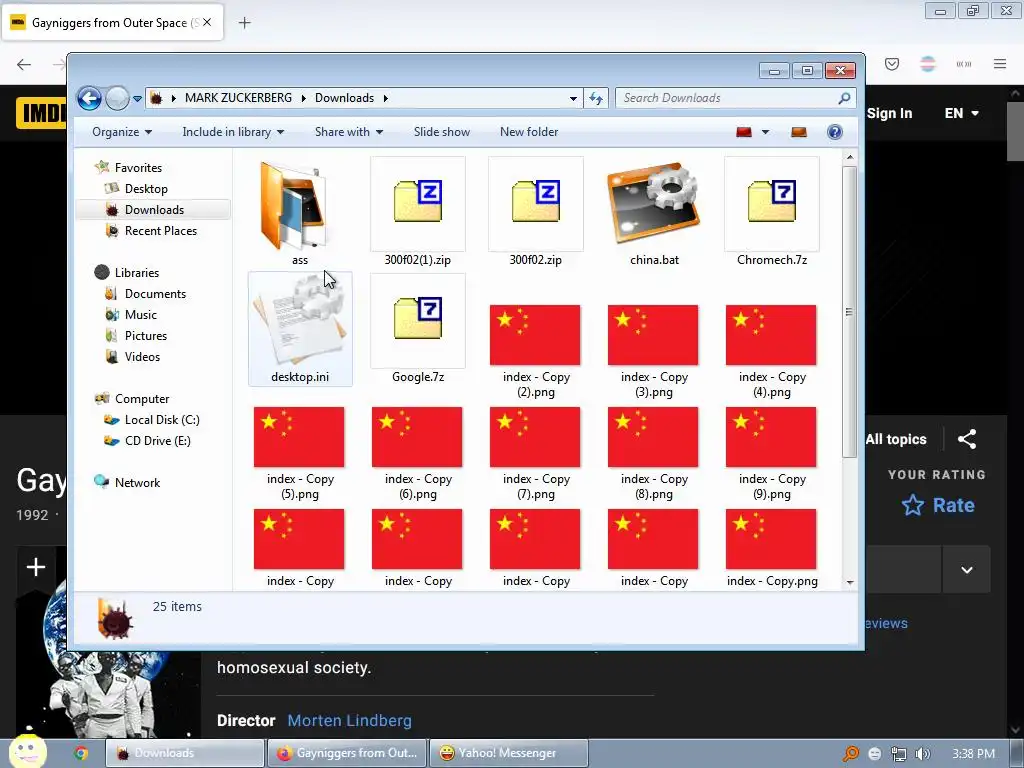Open CD Drive (E:)
The height and width of the screenshot is (768, 1024).
tap(157, 441)
